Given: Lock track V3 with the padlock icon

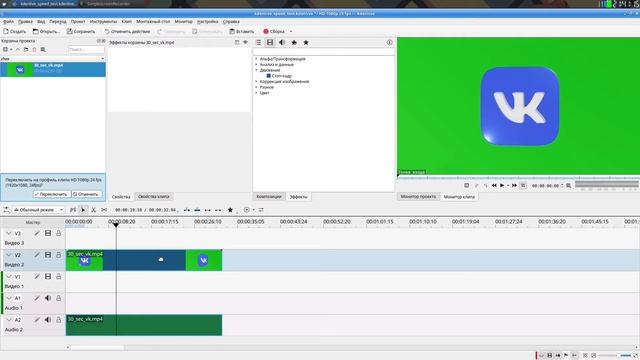Looking at the screenshot, I should point(58,233).
